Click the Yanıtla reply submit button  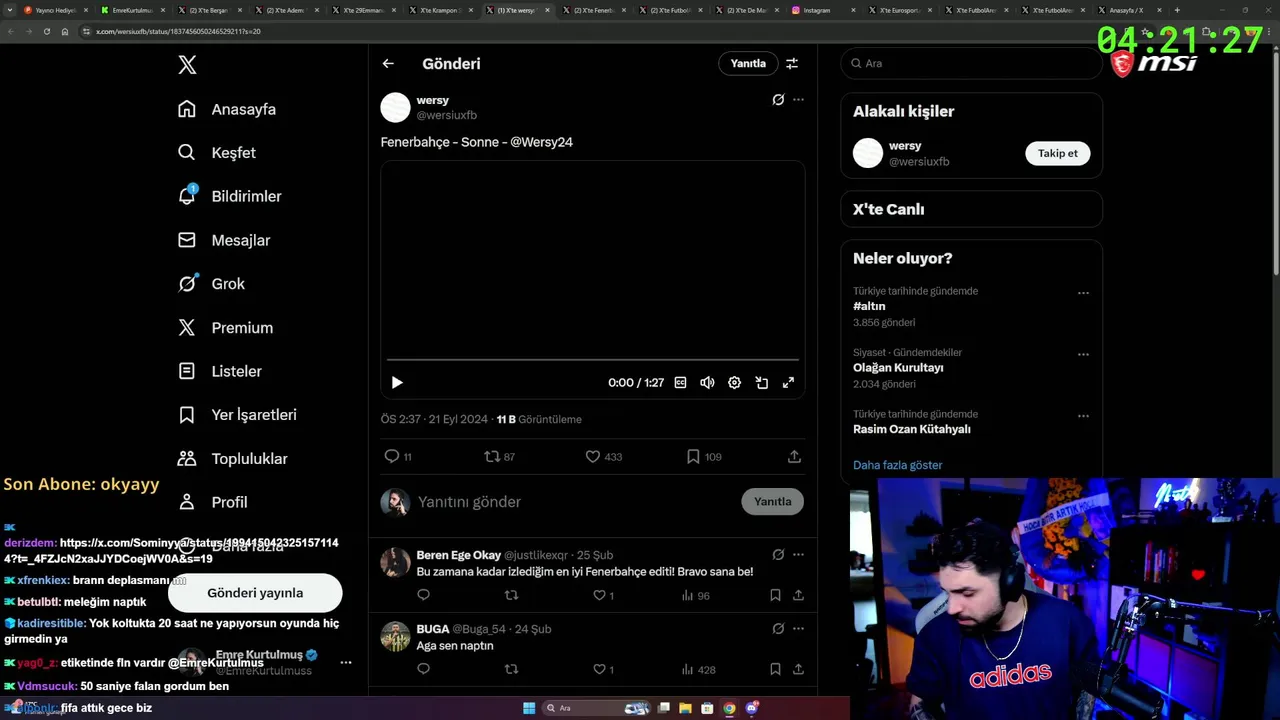(772, 502)
